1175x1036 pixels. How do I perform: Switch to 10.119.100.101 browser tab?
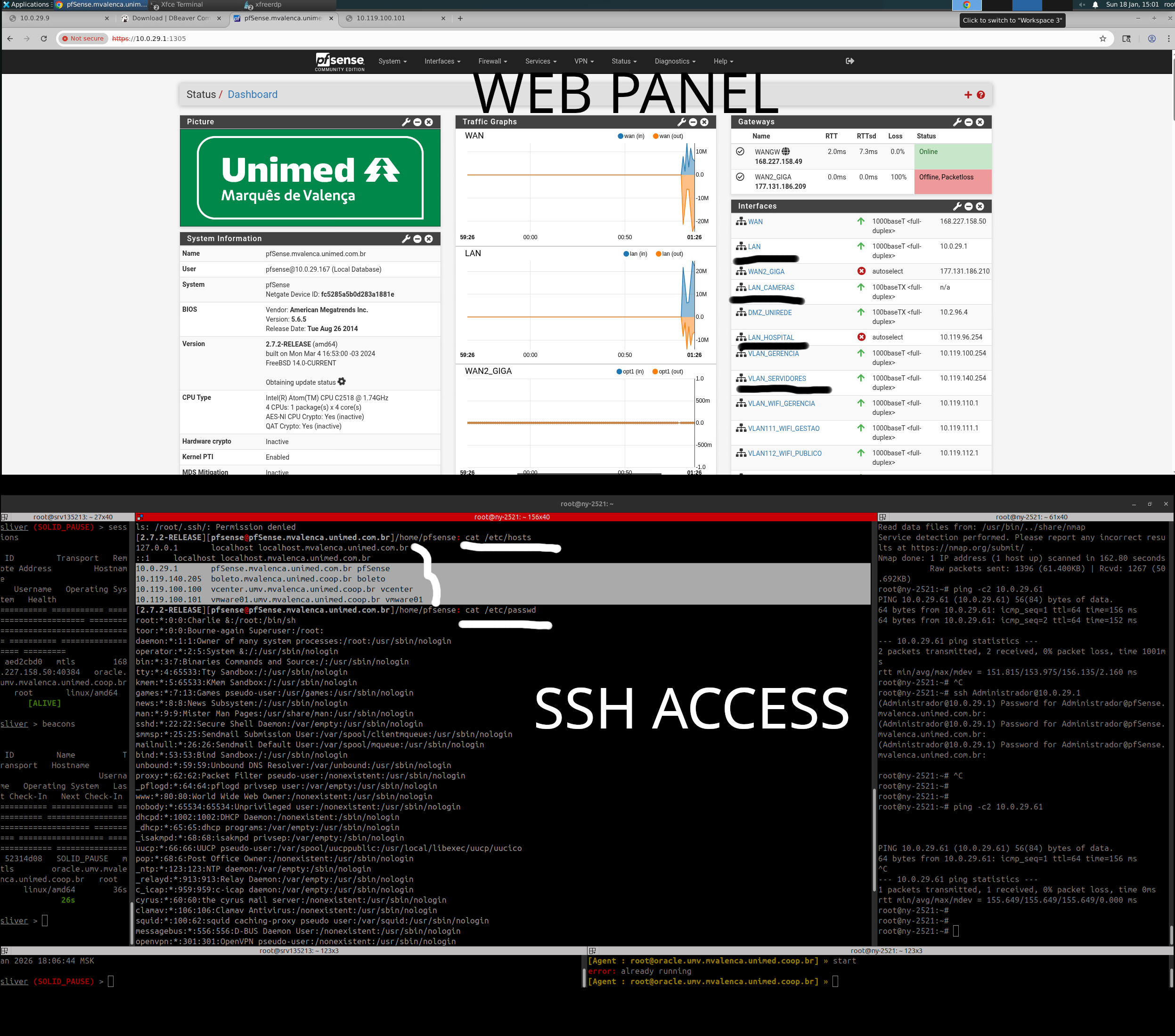point(381,18)
